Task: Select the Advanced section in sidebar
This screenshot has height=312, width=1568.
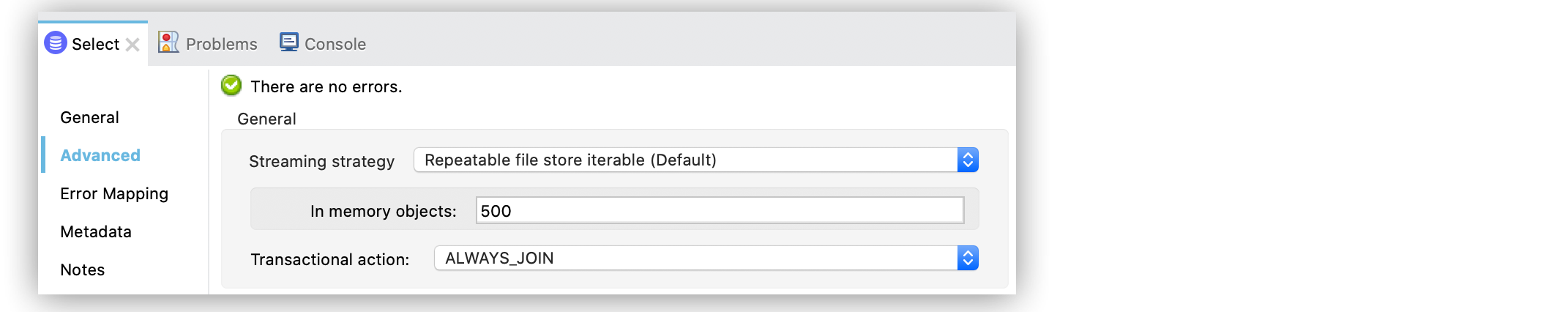Action: click(100, 155)
